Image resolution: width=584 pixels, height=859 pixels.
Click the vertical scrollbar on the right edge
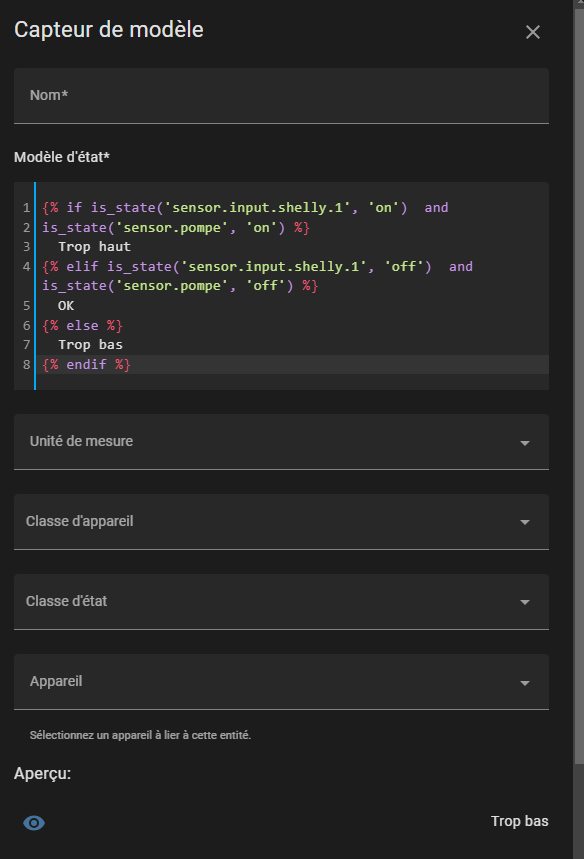pos(579,383)
